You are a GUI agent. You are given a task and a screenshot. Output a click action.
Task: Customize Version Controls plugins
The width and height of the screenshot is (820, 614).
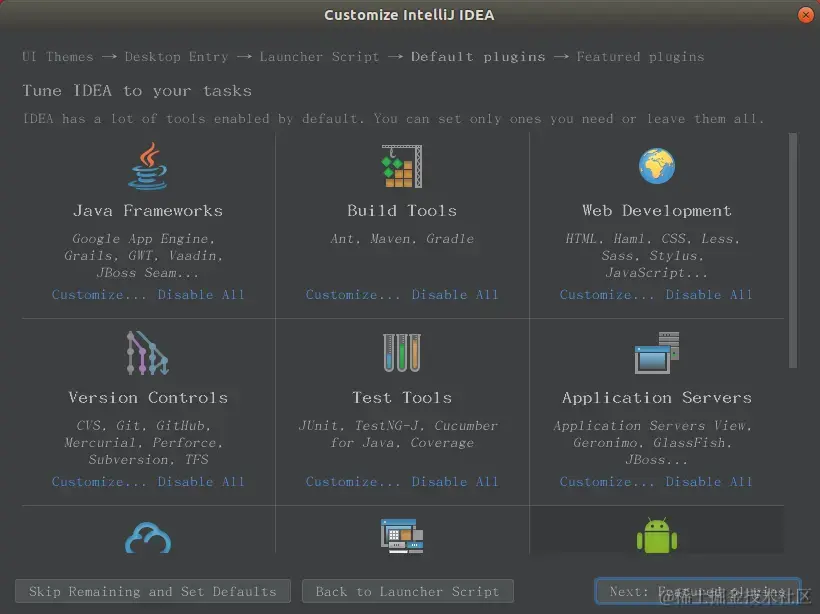[99, 482]
